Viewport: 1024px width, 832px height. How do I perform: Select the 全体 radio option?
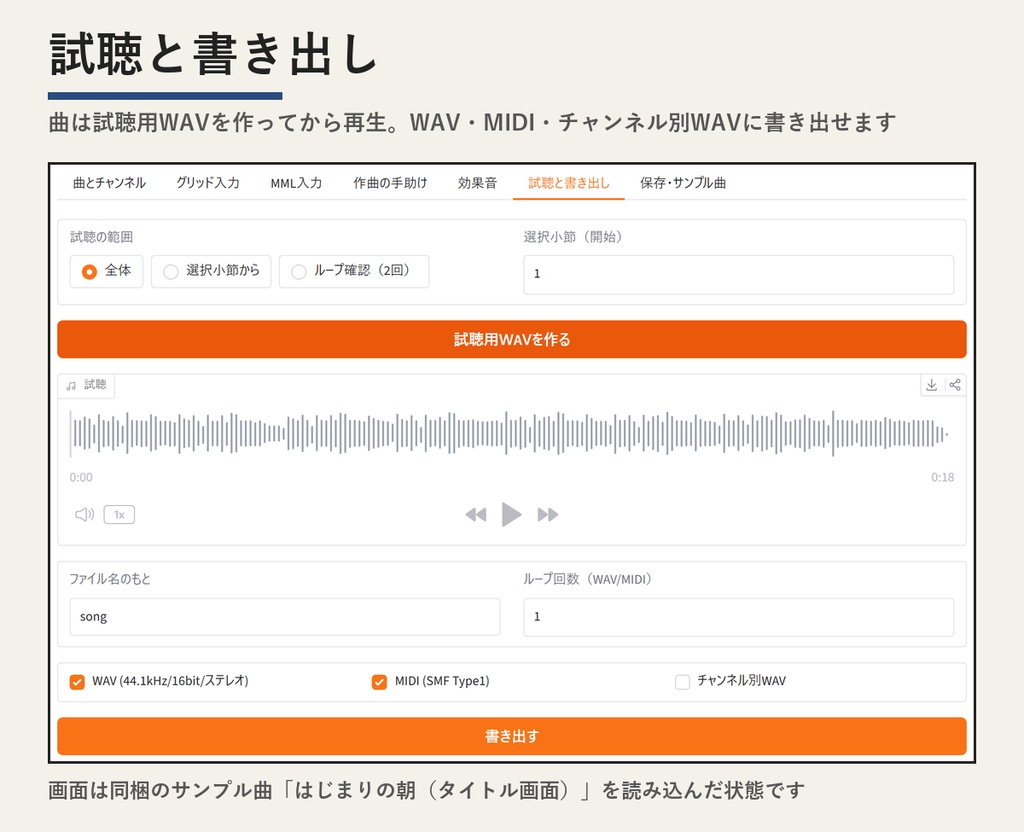[x=106, y=271]
